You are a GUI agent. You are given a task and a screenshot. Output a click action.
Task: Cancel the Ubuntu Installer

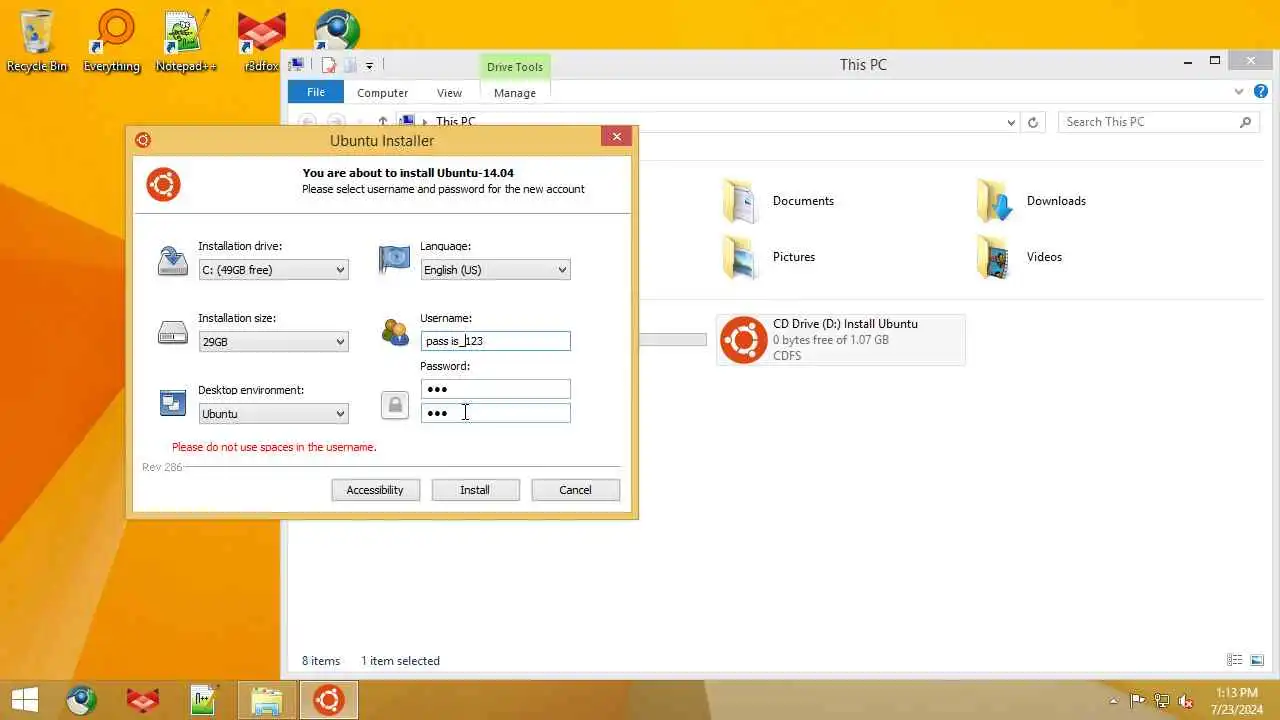575,490
